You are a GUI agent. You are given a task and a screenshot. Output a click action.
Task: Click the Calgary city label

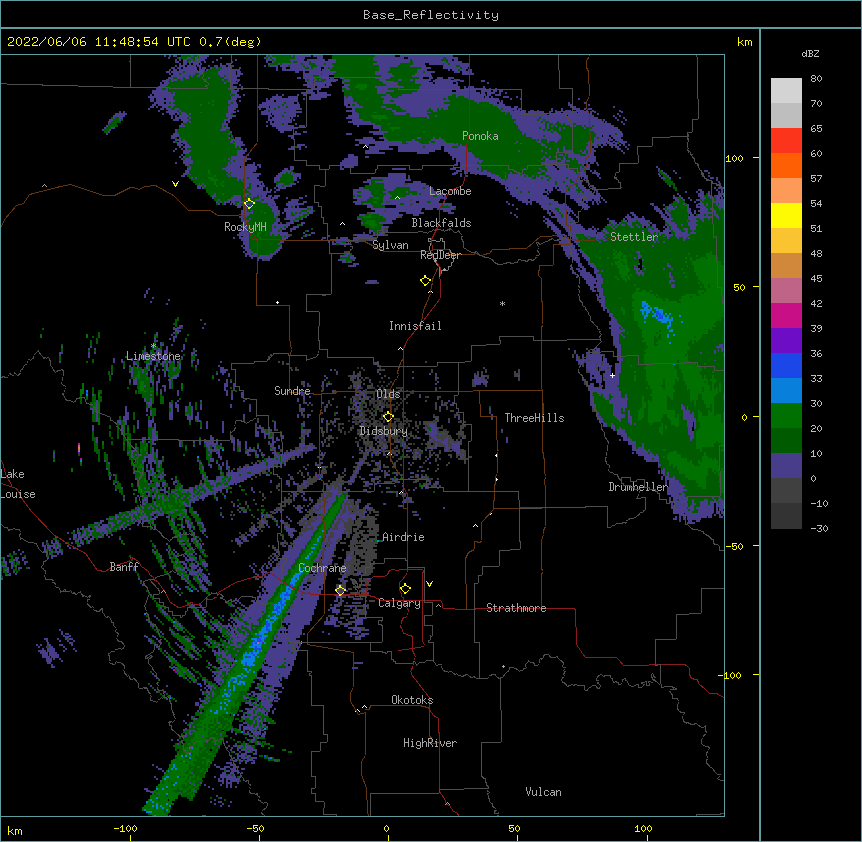pos(399,603)
